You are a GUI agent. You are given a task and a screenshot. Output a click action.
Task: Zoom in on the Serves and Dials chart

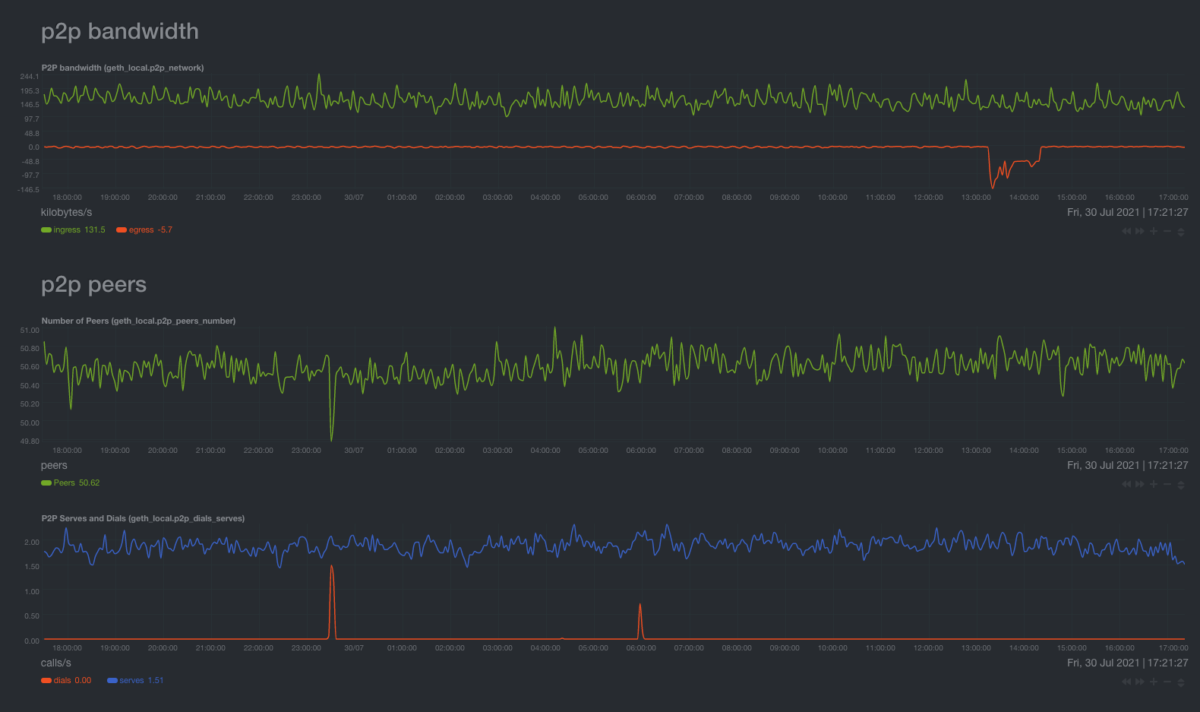(x=1153, y=680)
